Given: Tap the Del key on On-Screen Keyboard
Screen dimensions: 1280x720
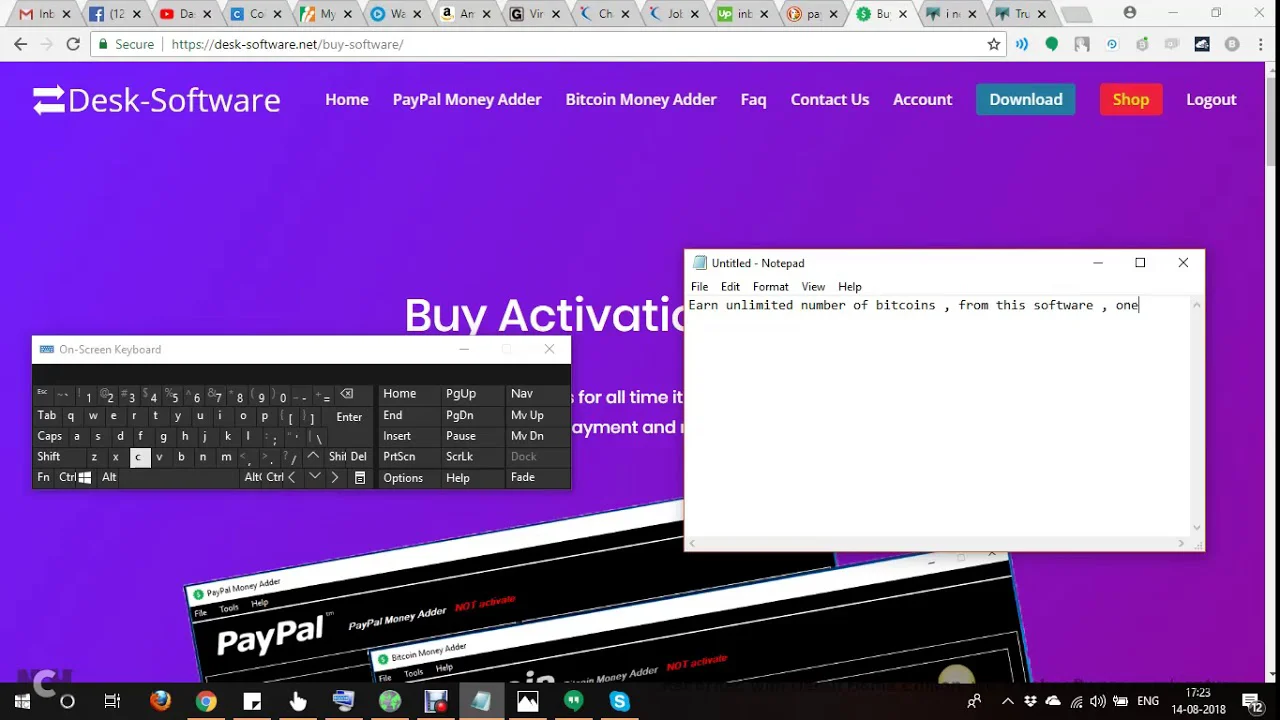Looking at the screenshot, I should click(x=358, y=456).
